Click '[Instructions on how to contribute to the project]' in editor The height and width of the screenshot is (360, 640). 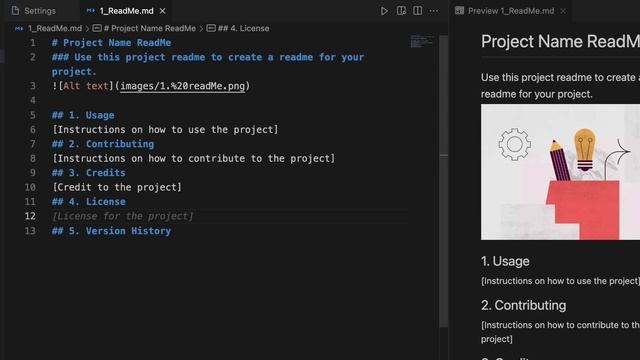[193, 158]
